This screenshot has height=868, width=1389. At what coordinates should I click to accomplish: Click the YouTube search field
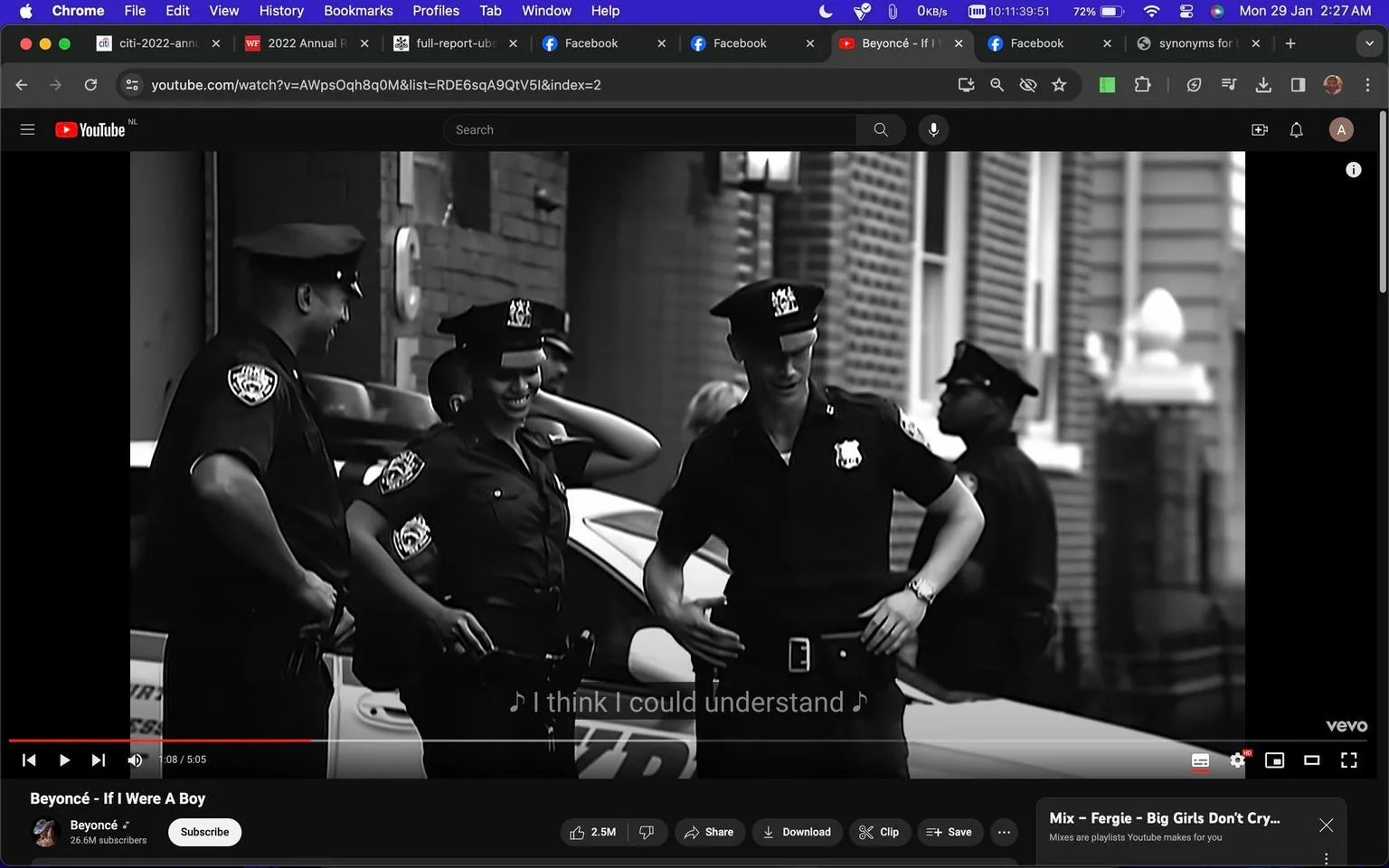click(x=649, y=129)
